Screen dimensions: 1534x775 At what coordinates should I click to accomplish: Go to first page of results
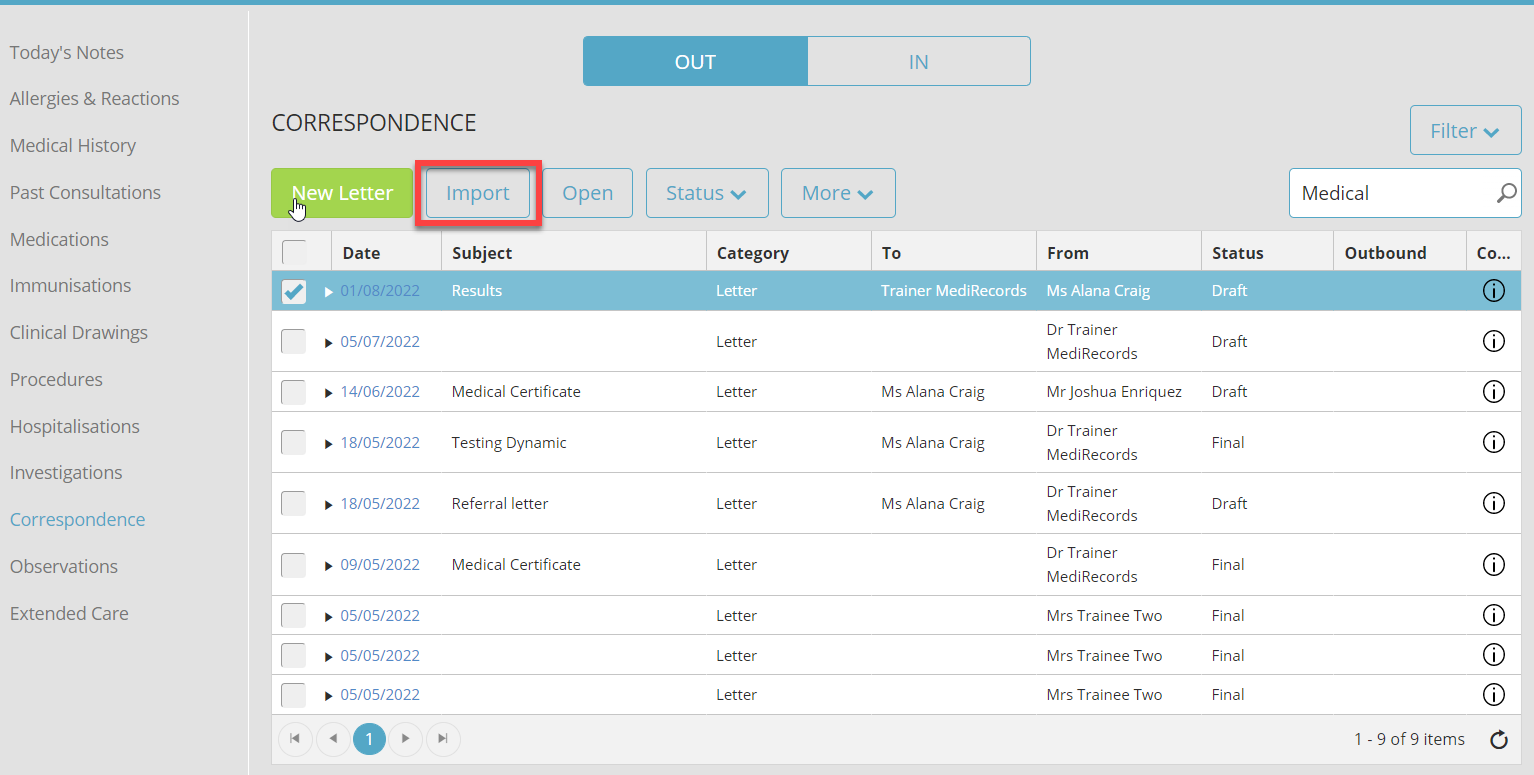295,739
